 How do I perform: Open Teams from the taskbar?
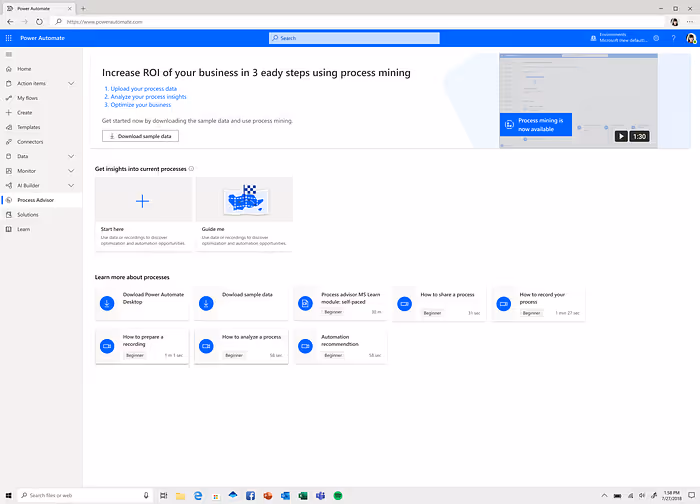pos(320,496)
